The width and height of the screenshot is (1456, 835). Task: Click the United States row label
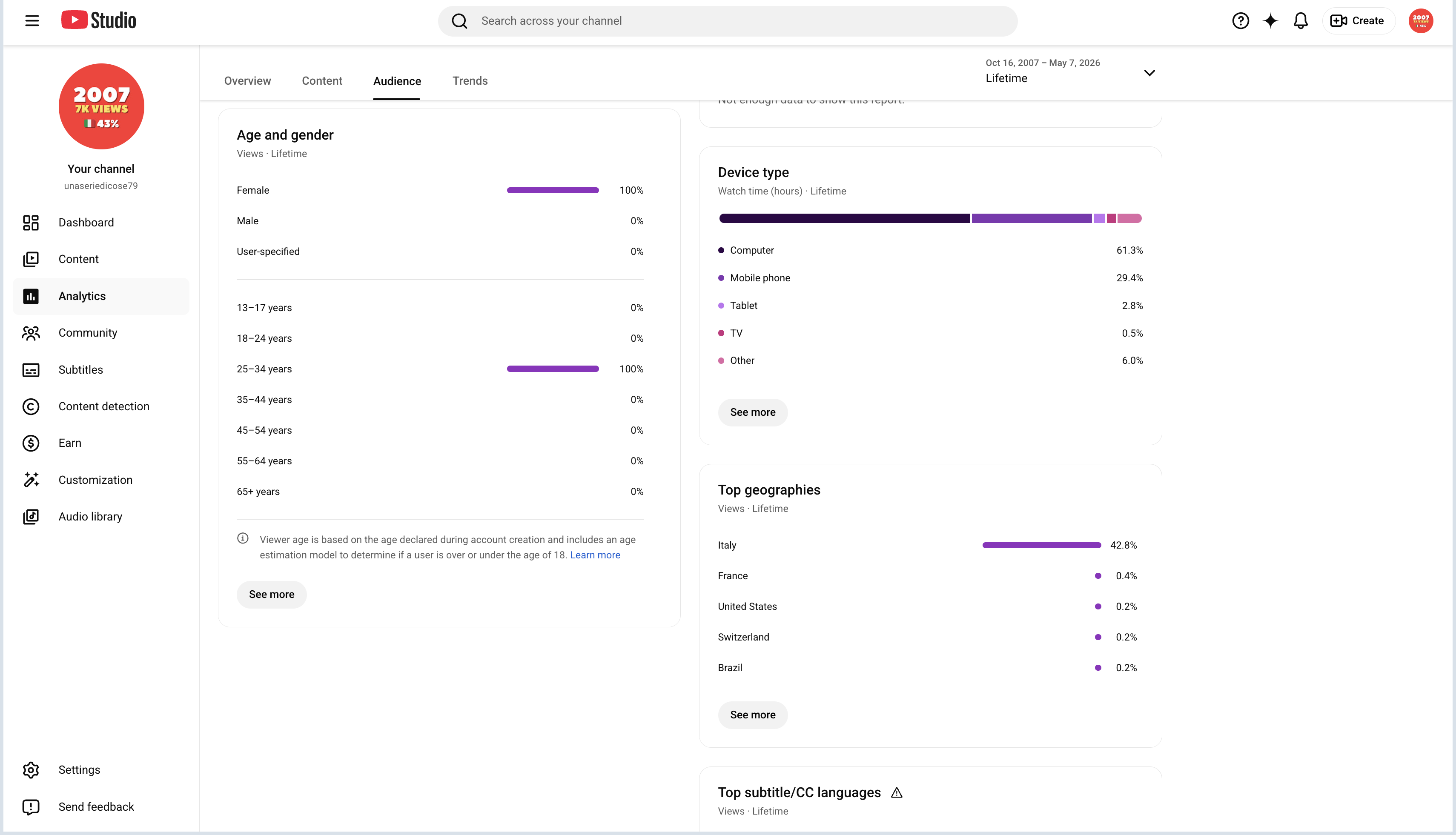(x=747, y=607)
